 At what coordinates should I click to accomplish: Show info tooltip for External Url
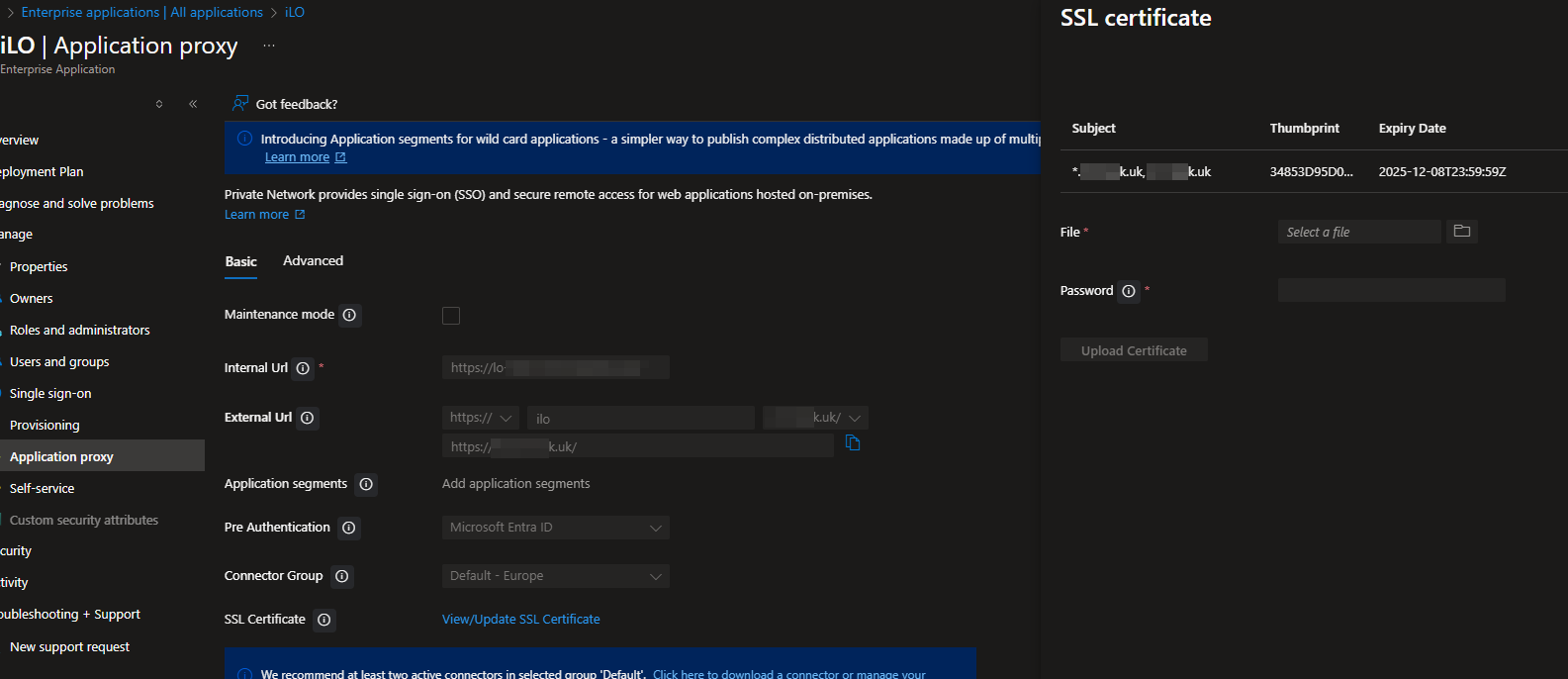pyautogui.click(x=308, y=418)
